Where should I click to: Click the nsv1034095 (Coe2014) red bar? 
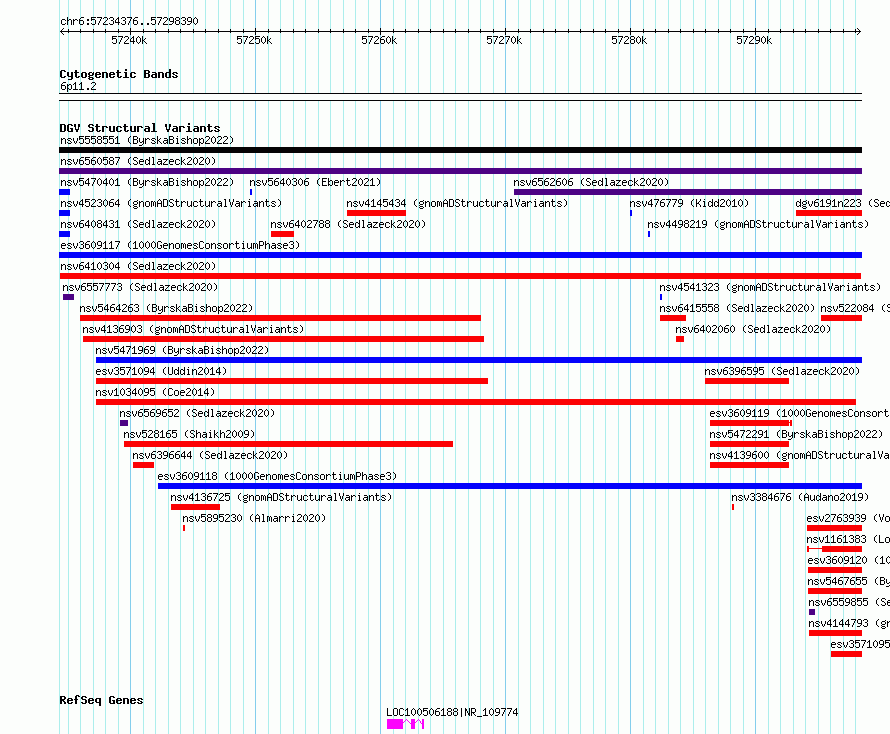[476, 402]
